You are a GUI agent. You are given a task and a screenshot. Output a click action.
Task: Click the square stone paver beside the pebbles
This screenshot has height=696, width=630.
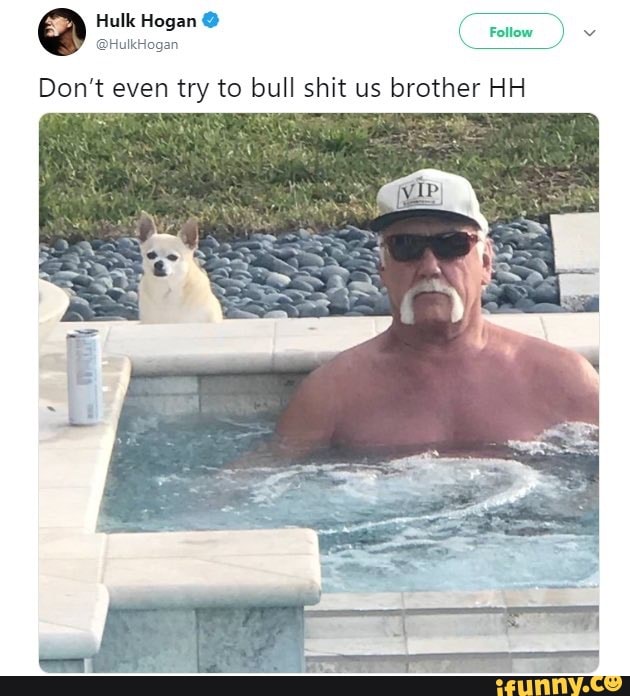pyautogui.click(x=575, y=242)
